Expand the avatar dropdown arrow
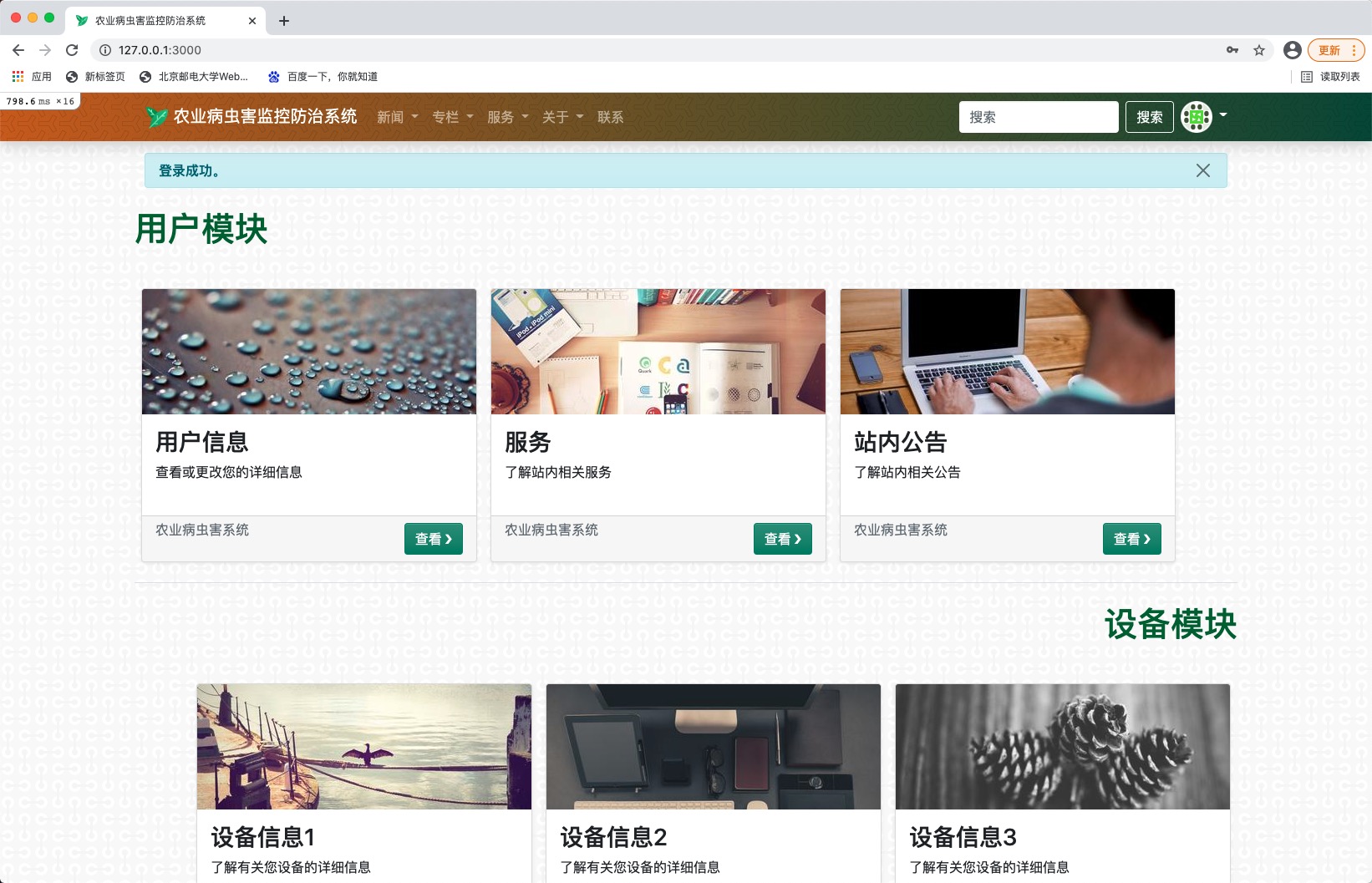Image resolution: width=1372 pixels, height=883 pixels. 1223,116
